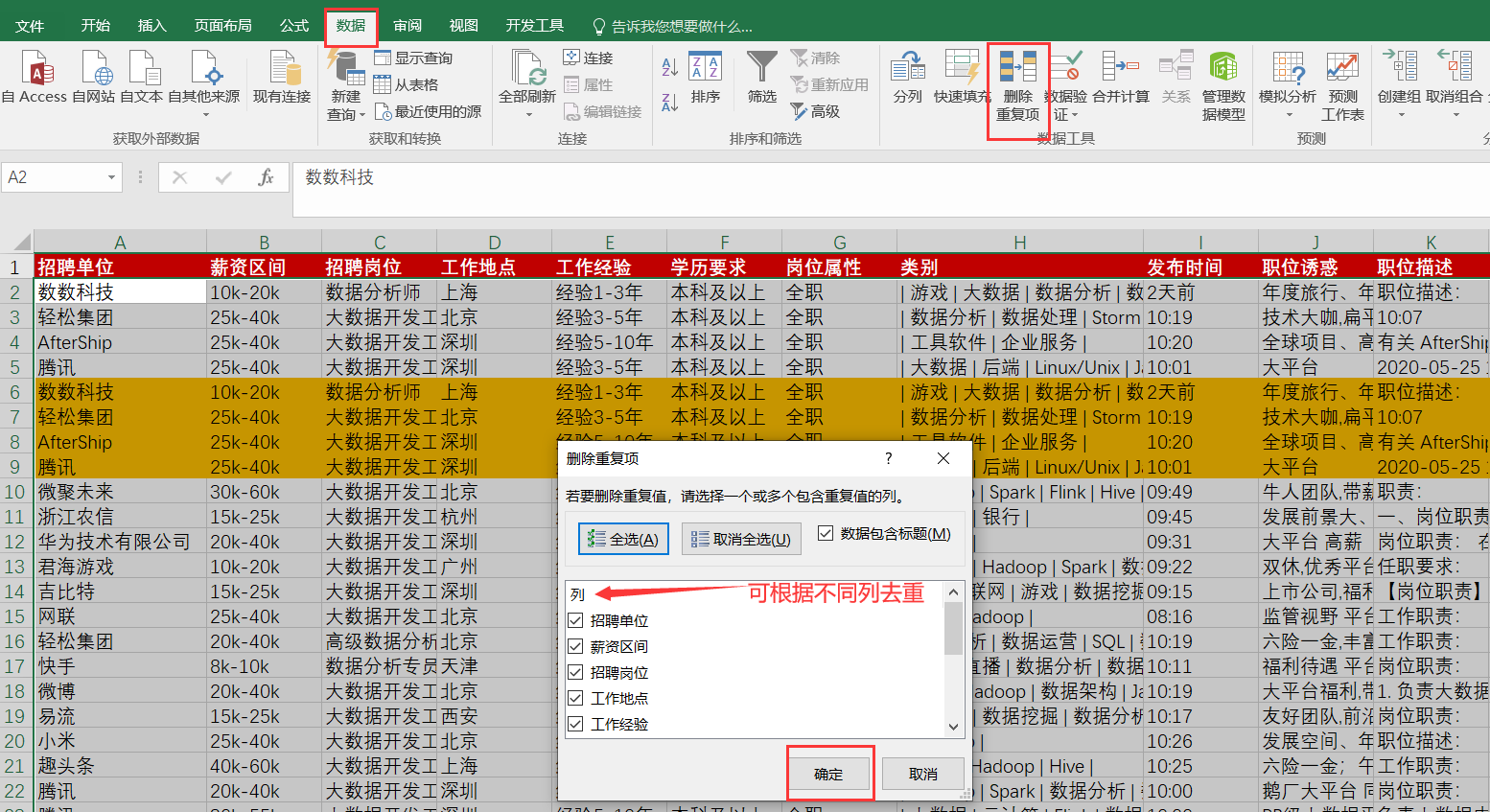Switch to the 插入 insert tab
1490x812 pixels.
point(151,26)
